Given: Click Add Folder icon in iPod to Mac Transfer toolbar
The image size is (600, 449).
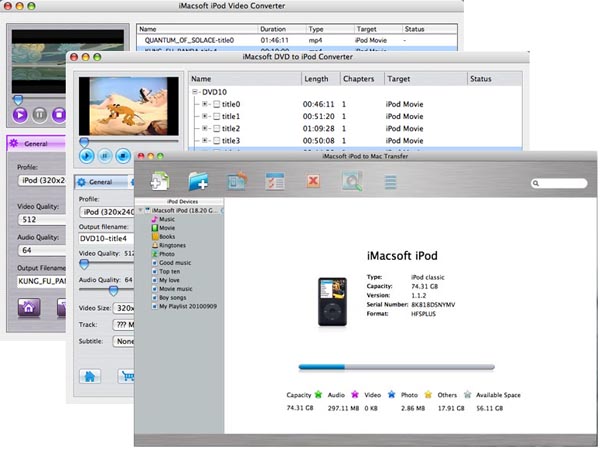Looking at the screenshot, I should [198, 181].
